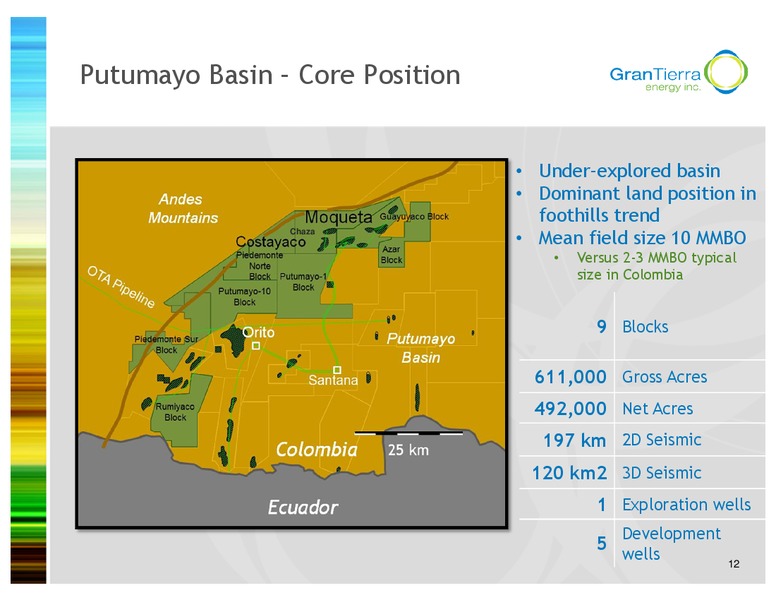Click the '3D Seismic' label
The height and width of the screenshot is (600, 776).
pos(662,473)
